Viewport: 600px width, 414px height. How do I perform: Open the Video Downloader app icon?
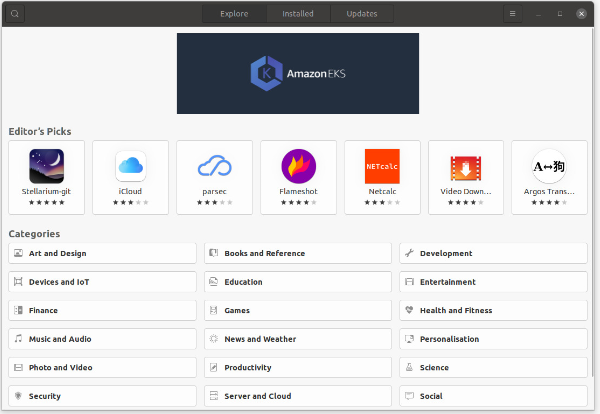[x=466, y=168]
